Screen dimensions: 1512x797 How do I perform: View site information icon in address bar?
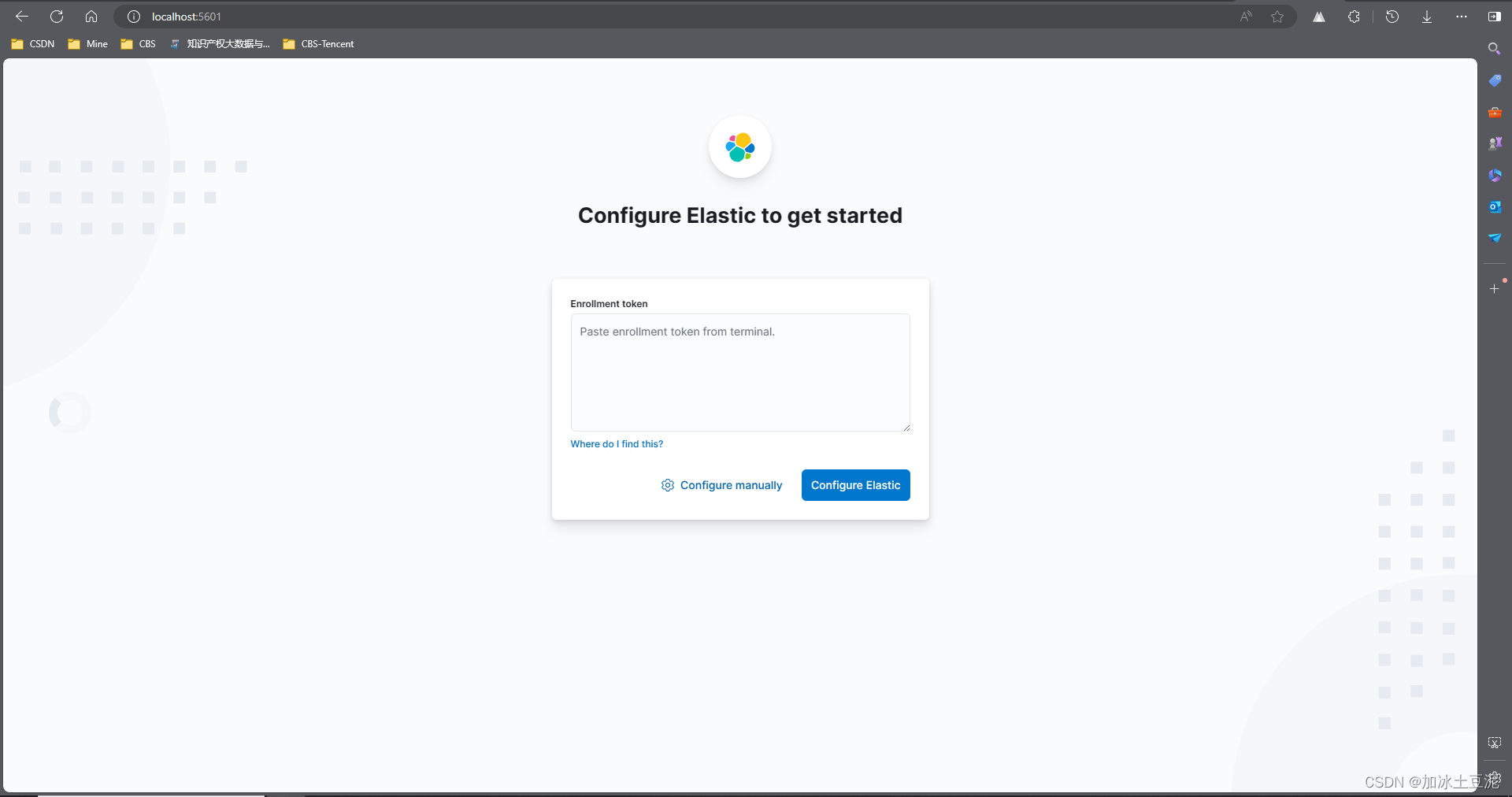(134, 17)
